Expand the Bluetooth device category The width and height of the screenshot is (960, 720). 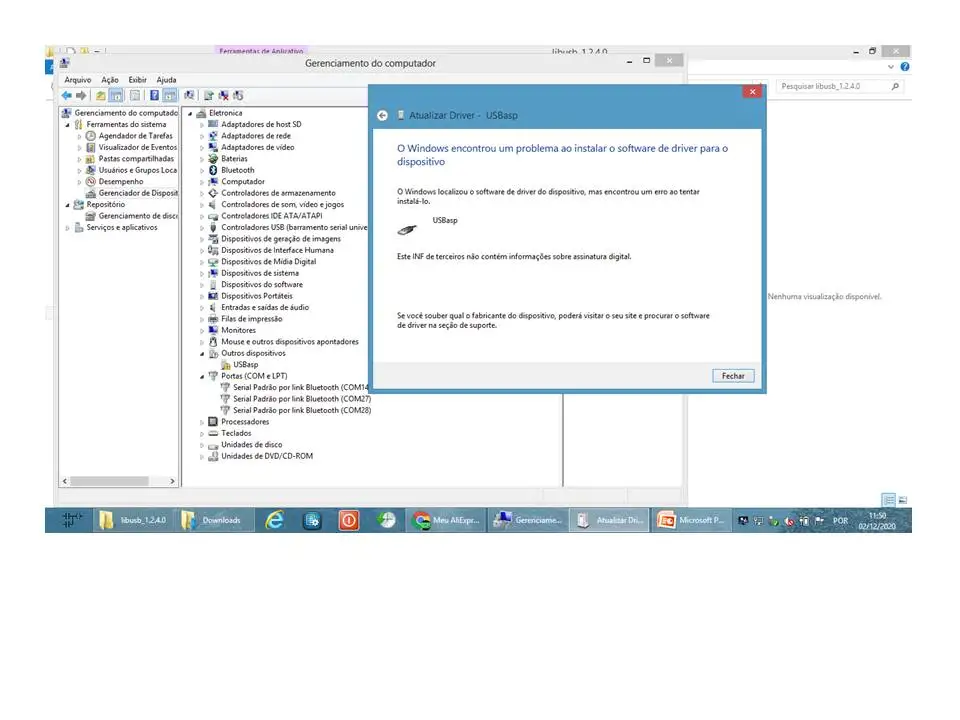click(x=202, y=170)
